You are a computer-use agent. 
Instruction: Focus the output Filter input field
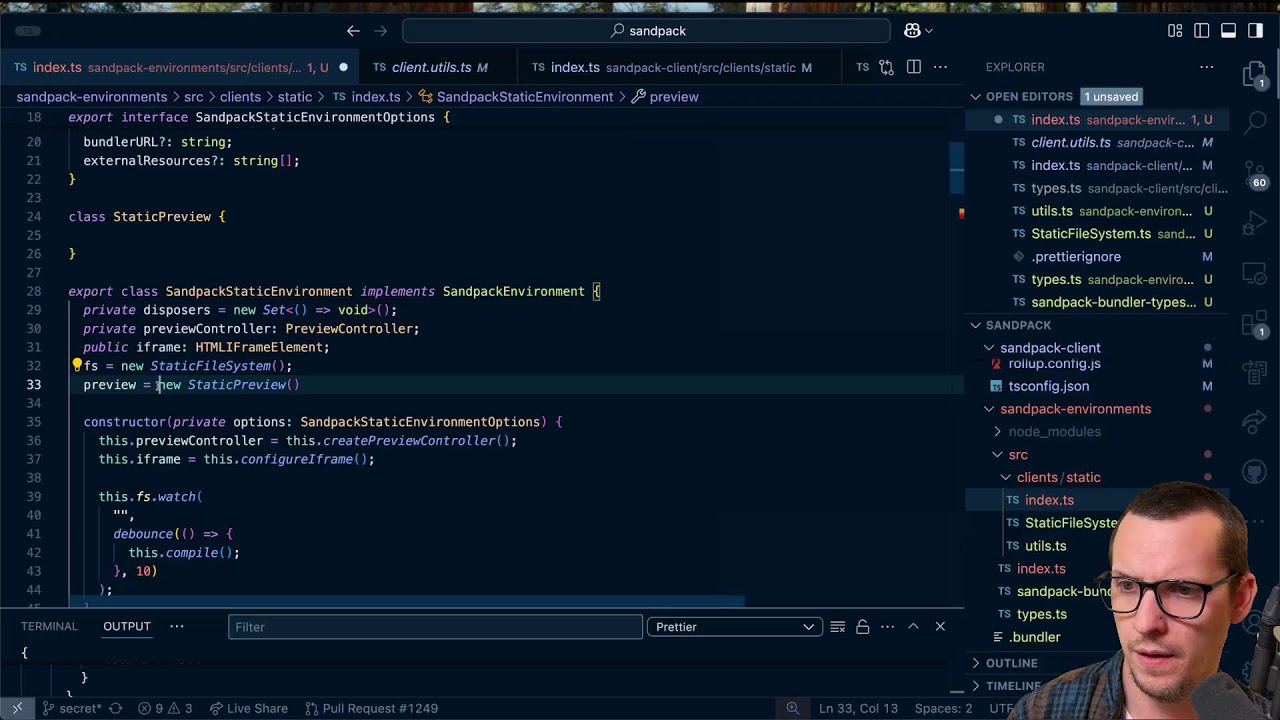(x=435, y=626)
